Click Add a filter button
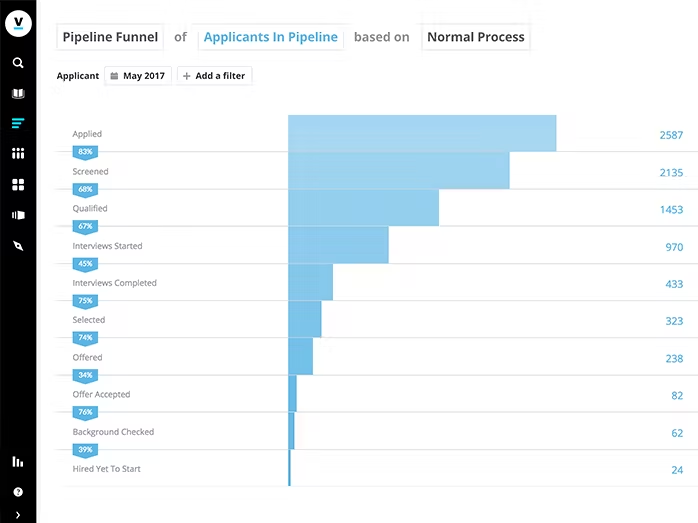Viewport: 698px width, 523px height. (x=215, y=76)
